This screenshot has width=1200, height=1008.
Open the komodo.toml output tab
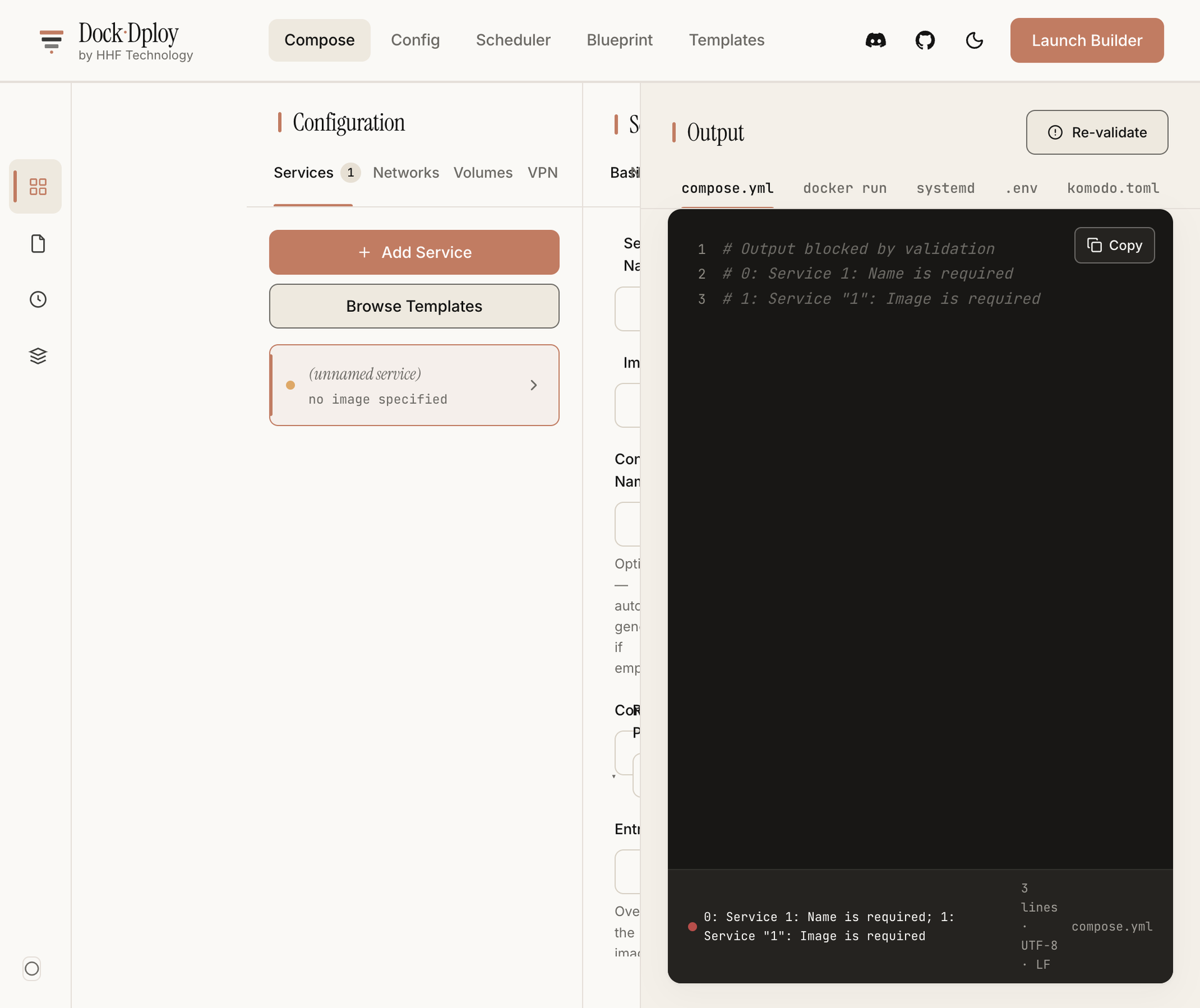(x=1113, y=188)
